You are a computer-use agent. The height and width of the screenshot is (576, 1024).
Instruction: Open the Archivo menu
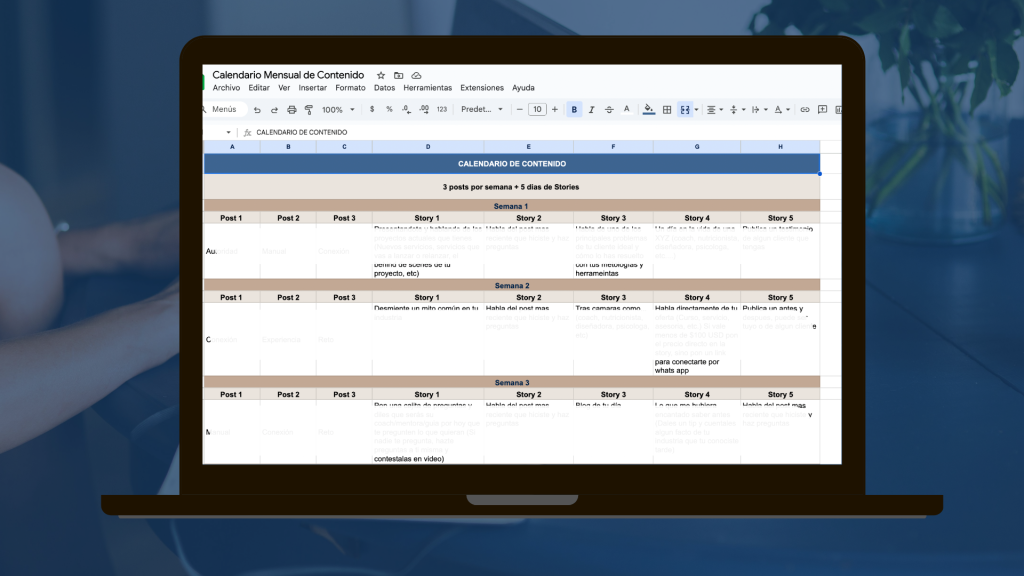point(226,88)
